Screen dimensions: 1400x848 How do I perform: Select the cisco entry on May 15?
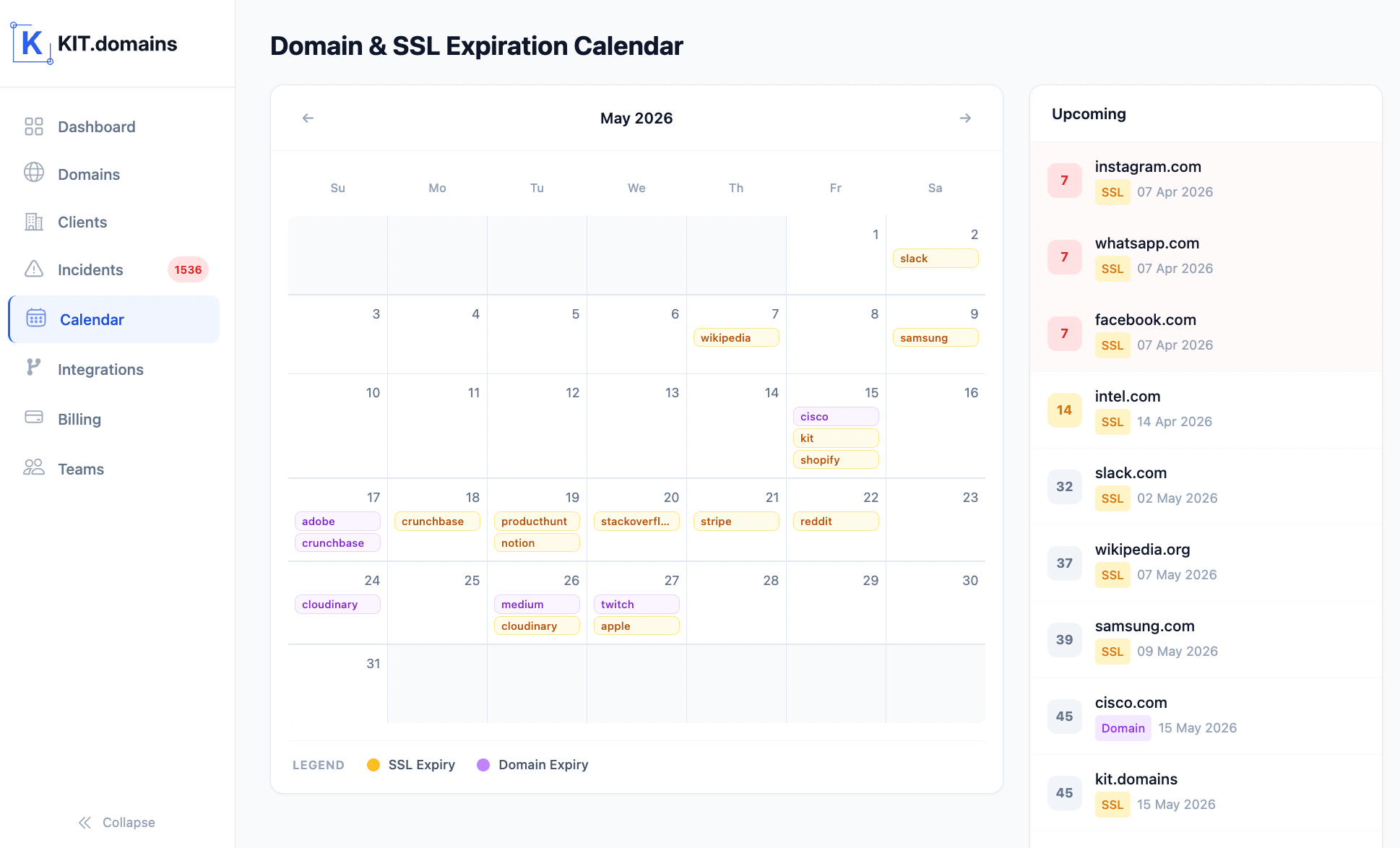pos(835,416)
